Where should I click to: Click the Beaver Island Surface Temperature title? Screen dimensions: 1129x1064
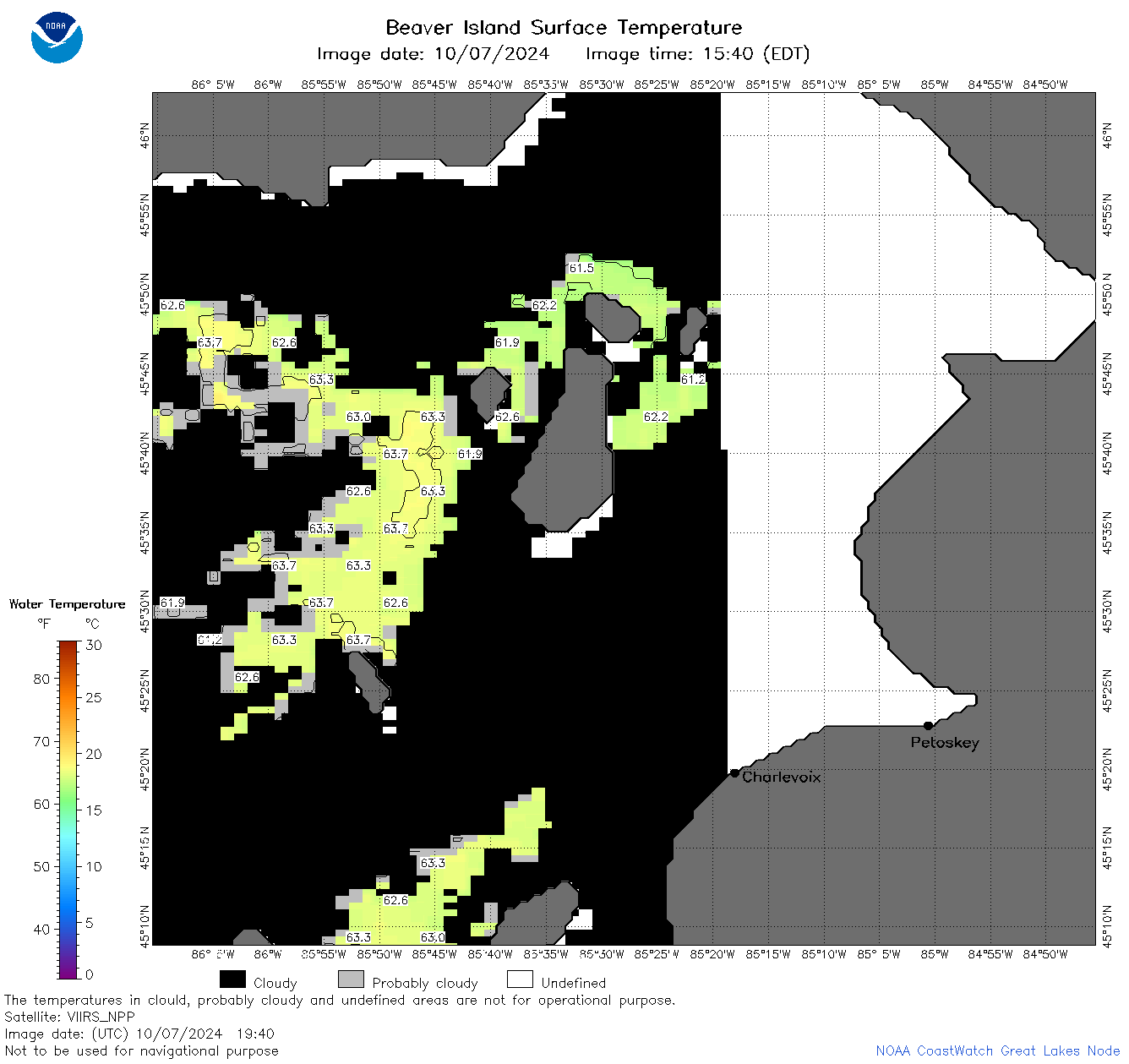(564, 27)
